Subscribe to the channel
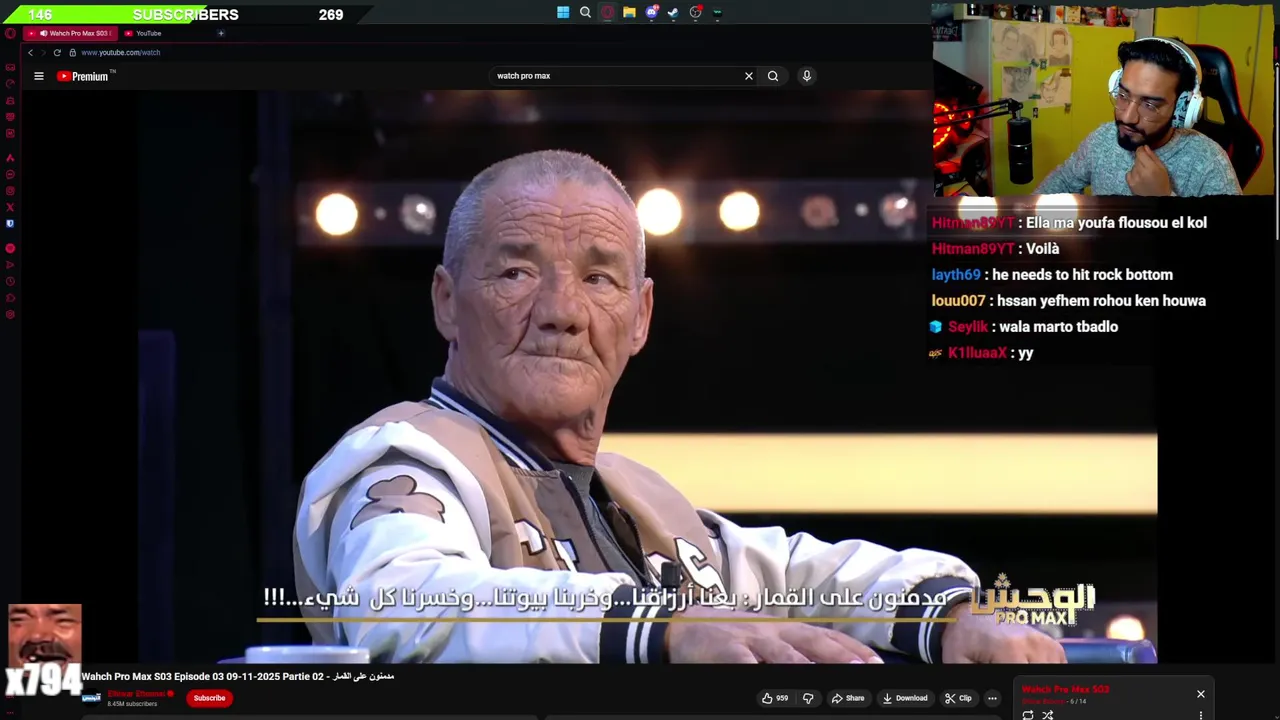The image size is (1280, 720). (209, 698)
